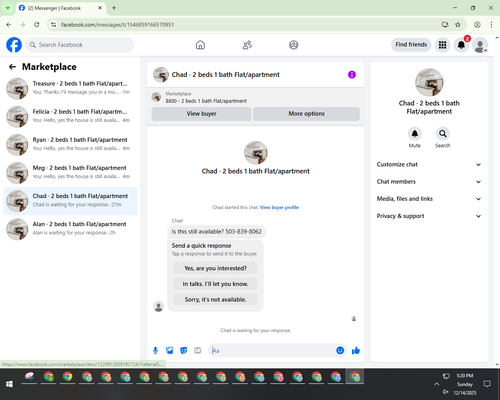Open Ryan conversation in Marketplace list
Screen dimensions: 500x400
pos(70,145)
